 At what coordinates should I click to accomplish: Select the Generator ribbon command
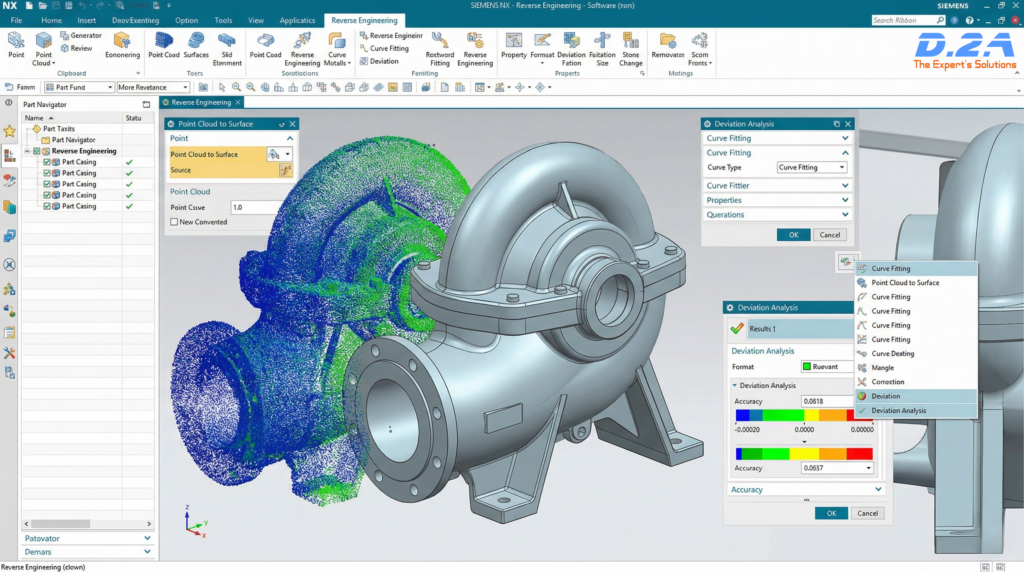point(80,35)
